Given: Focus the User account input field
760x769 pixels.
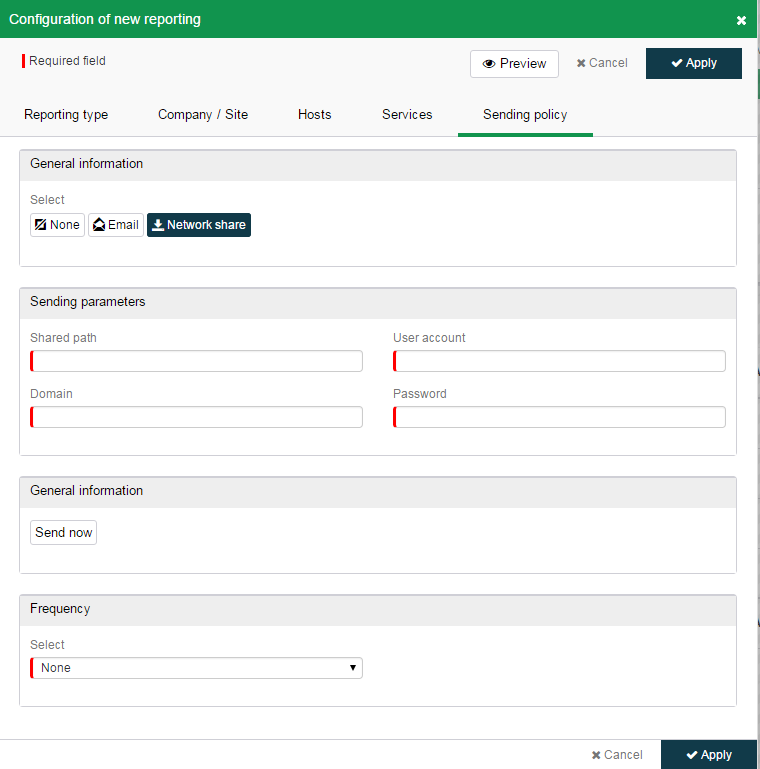Looking at the screenshot, I should (559, 361).
